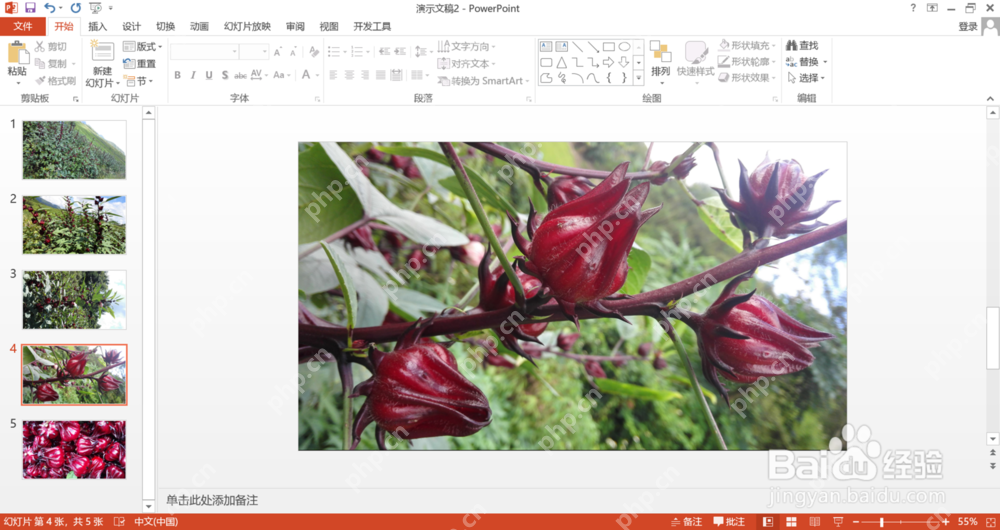Undo the last action
Viewport: 1000px width, 530px height.
coord(49,8)
